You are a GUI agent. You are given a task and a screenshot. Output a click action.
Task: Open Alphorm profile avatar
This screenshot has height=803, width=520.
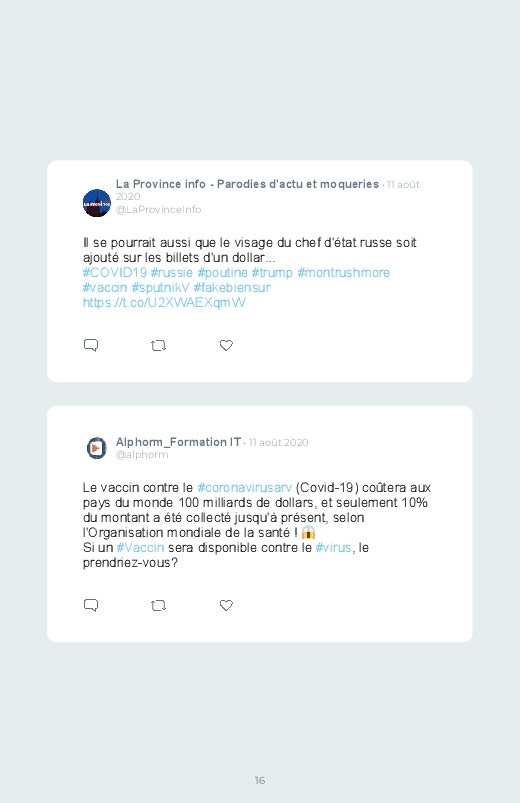[x=96, y=448]
